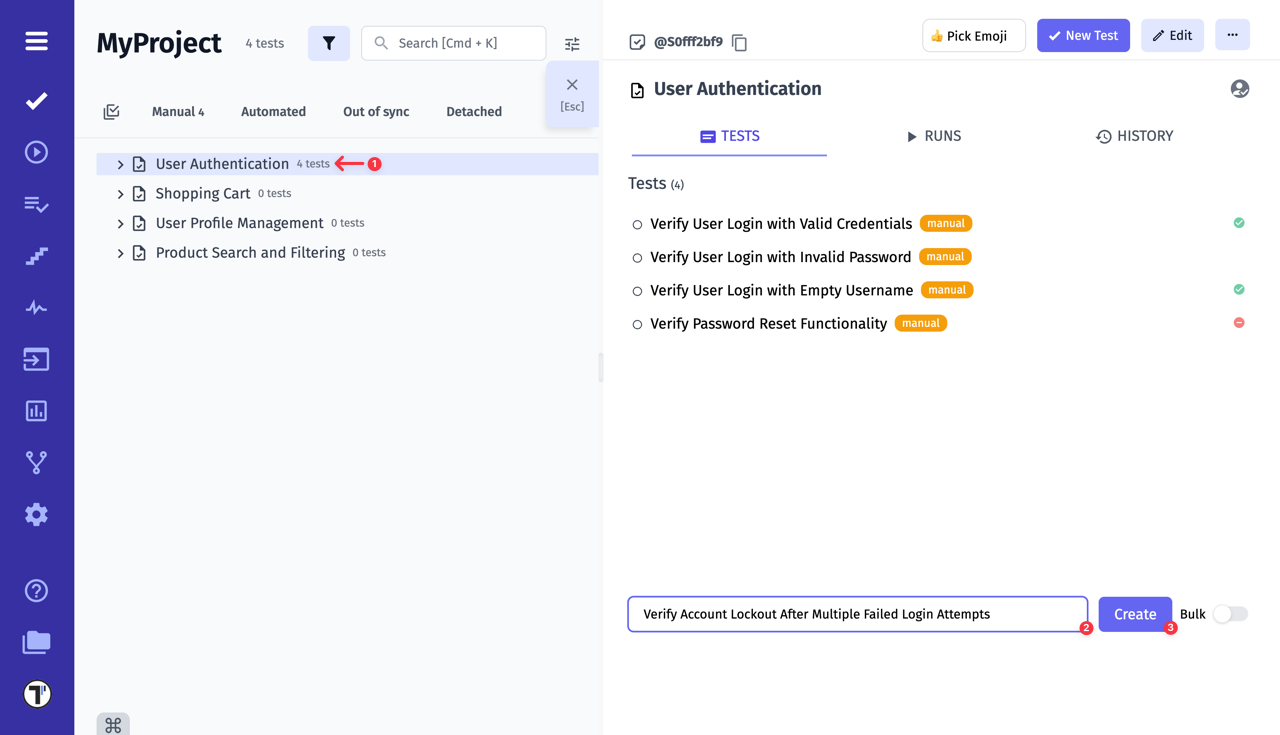Screen dimensions: 1280x735
Task: Select the Verify Password Reset Functionality test circle
Action: pos(637,323)
